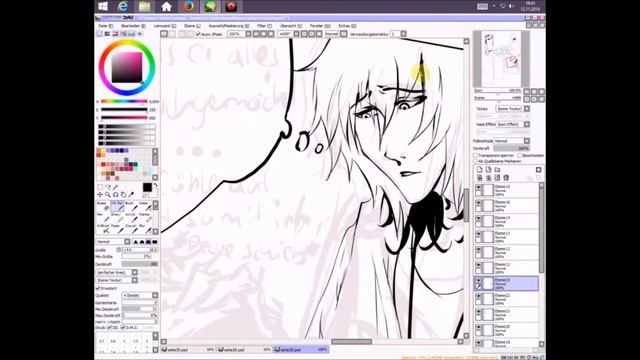Delete the selected layer with trash icon
This screenshot has width=640, height=360.
(x=506, y=178)
